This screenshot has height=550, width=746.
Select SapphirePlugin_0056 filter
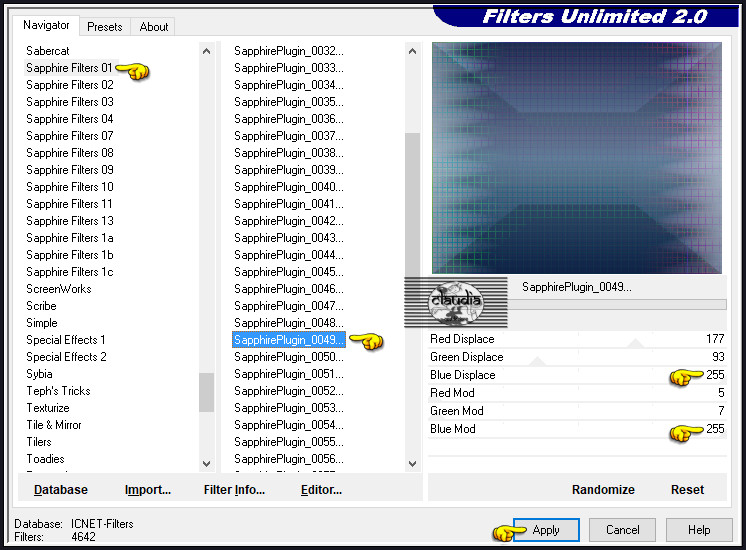pos(289,459)
